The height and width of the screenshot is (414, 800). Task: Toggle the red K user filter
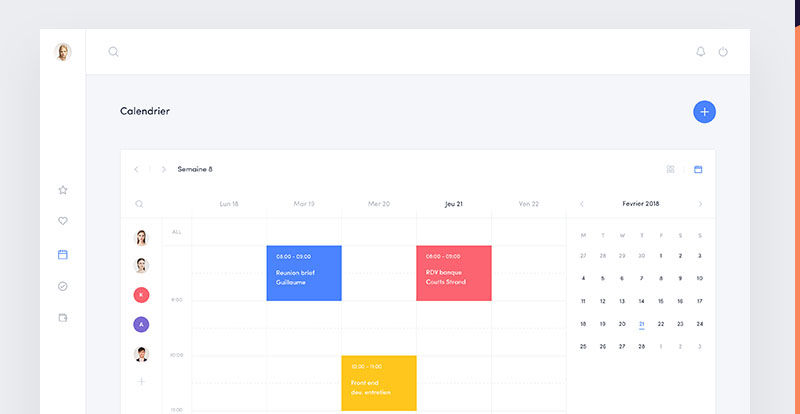(141, 295)
